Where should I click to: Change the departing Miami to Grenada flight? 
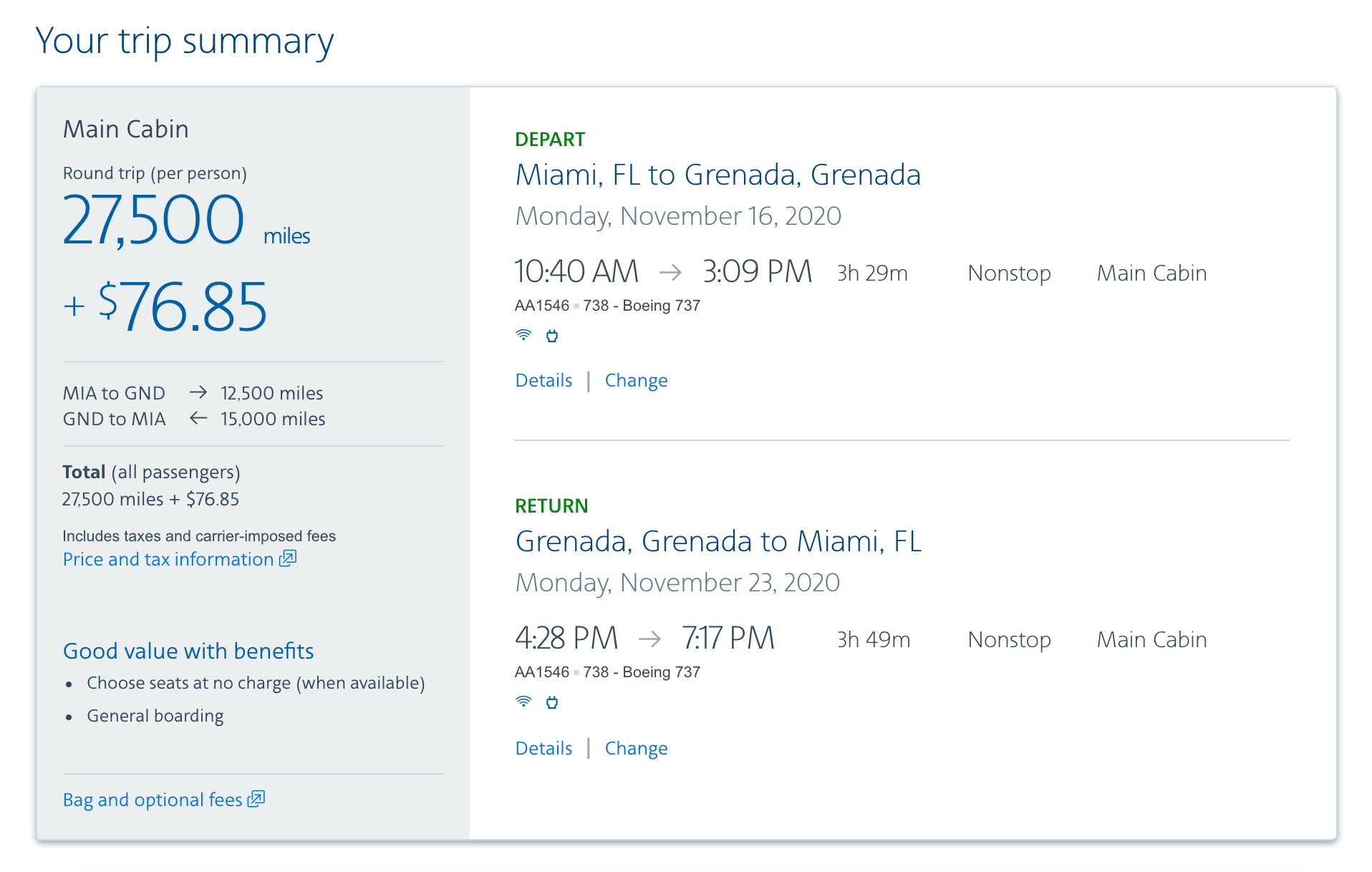tap(636, 380)
